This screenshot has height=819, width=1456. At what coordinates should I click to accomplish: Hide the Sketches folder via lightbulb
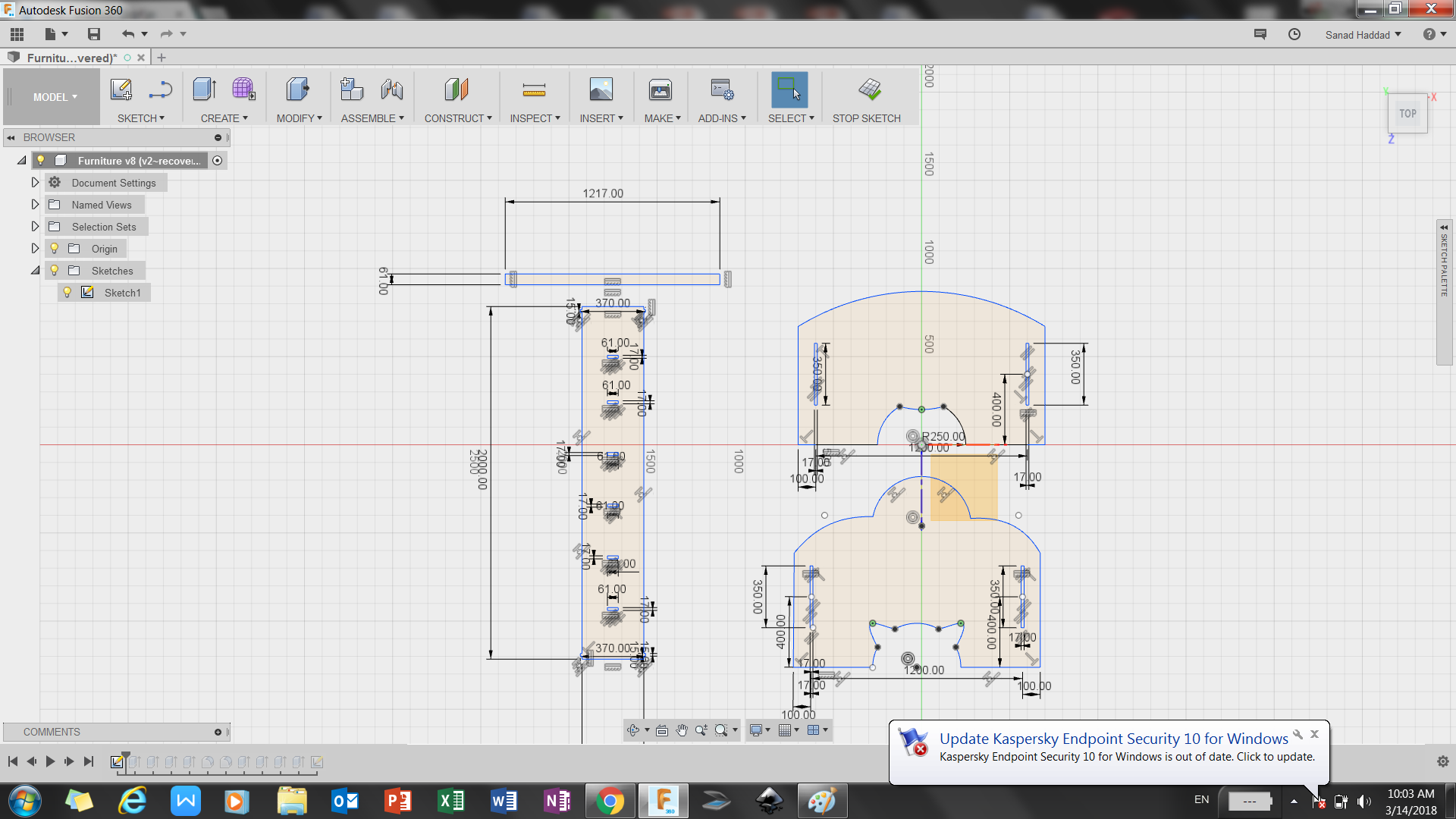point(54,271)
